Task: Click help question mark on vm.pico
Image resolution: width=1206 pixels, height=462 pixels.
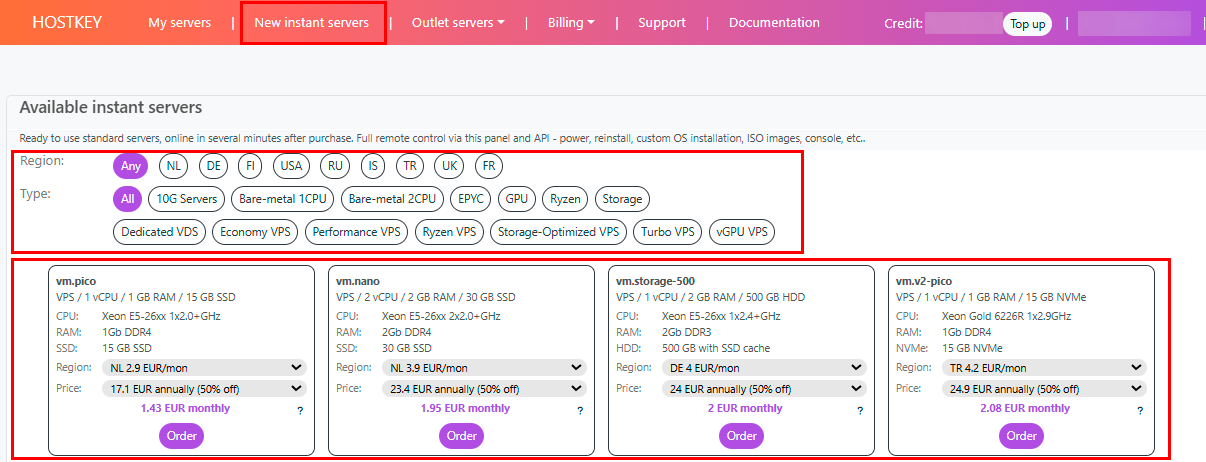Action: coord(300,411)
